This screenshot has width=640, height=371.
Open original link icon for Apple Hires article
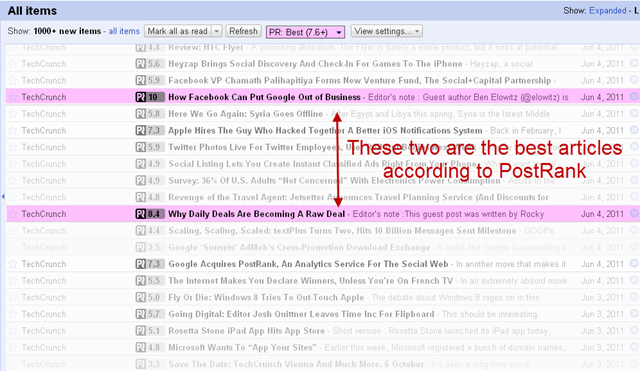click(634, 130)
